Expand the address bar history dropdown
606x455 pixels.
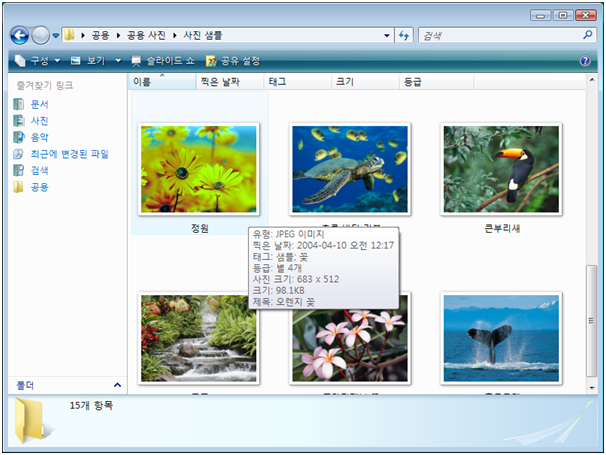pyautogui.click(x=386, y=36)
